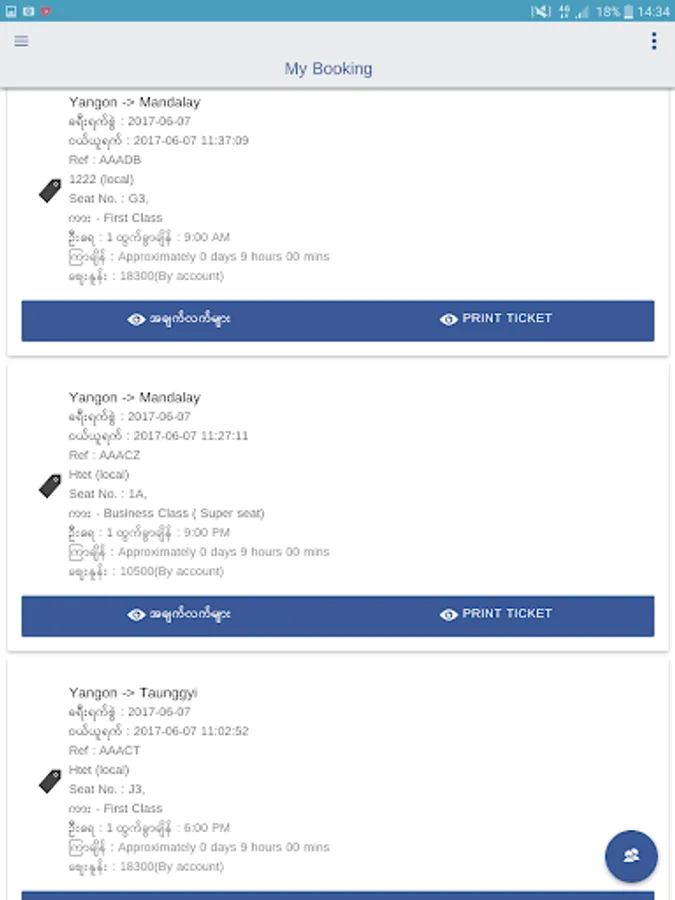Screen dimensions: 675x900
Task: Select the My Booking title
Action: (x=328, y=69)
